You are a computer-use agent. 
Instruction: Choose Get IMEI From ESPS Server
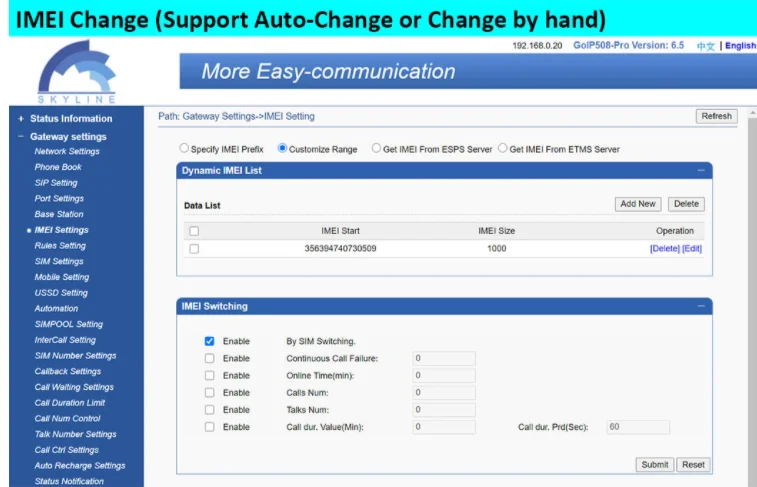[x=376, y=149]
